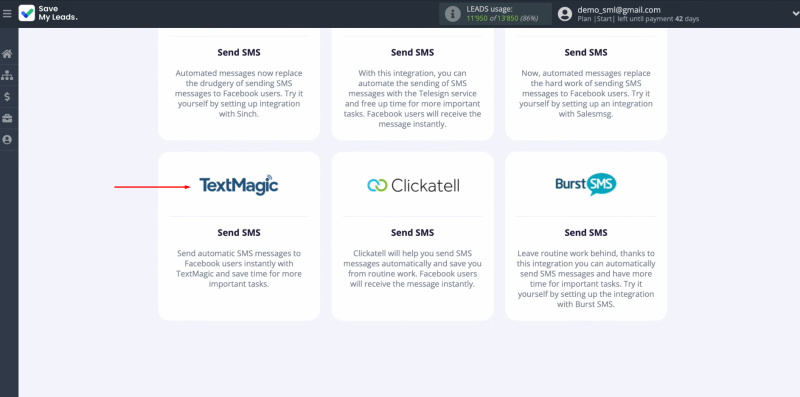Click Telesign service description text
The height and width of the screenshot is (397, 800).
(413, 99)
